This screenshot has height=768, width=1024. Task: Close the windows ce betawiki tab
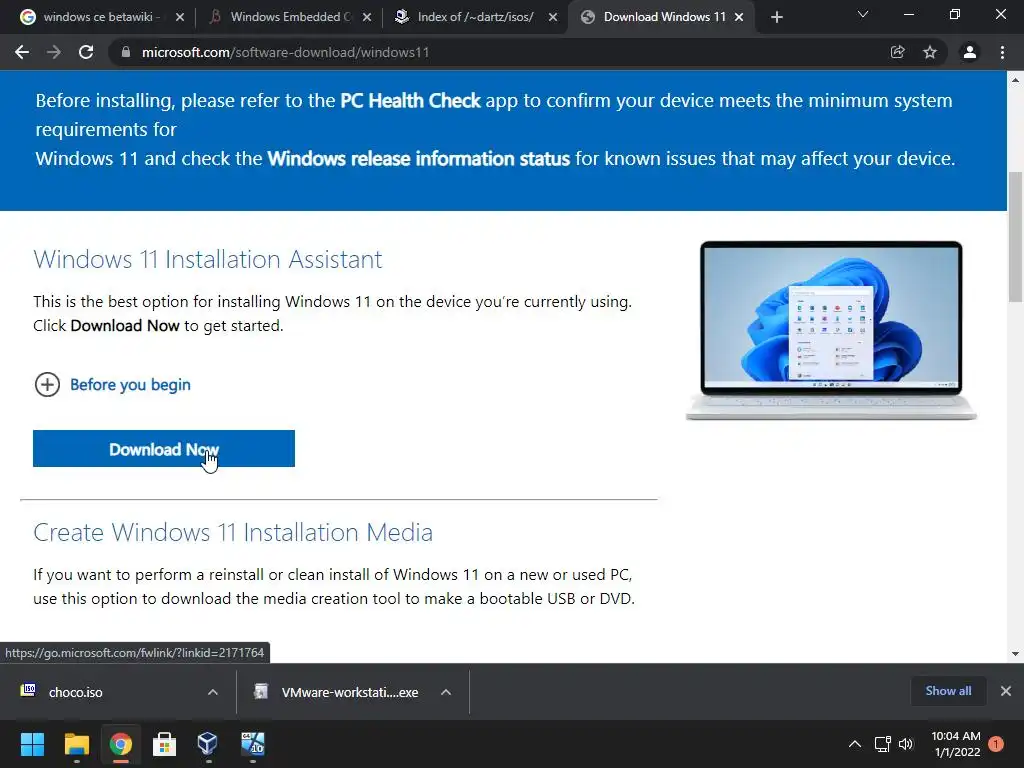point(180,18)
